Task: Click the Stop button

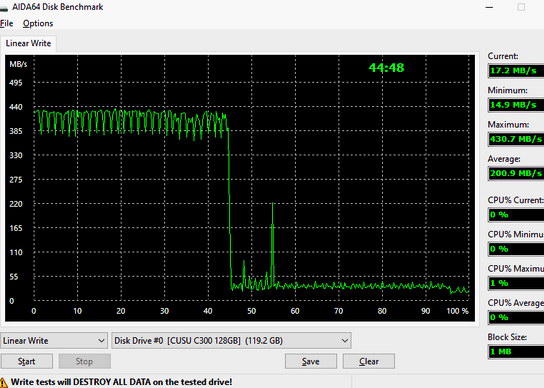Action: [84, 361]
